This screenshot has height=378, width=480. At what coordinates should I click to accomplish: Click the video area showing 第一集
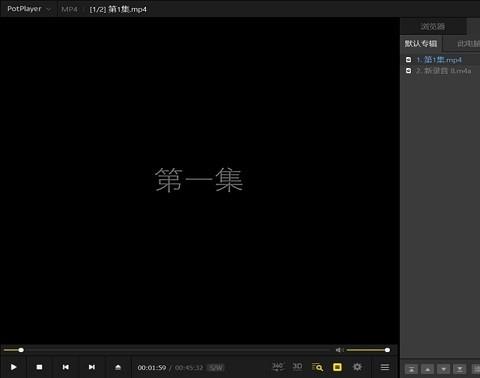click(199, 180)
